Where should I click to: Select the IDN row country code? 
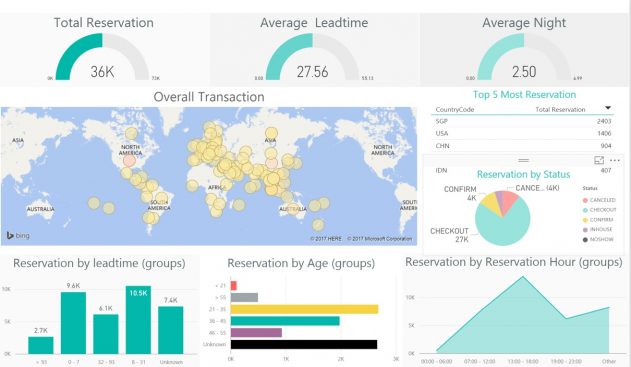441,170
